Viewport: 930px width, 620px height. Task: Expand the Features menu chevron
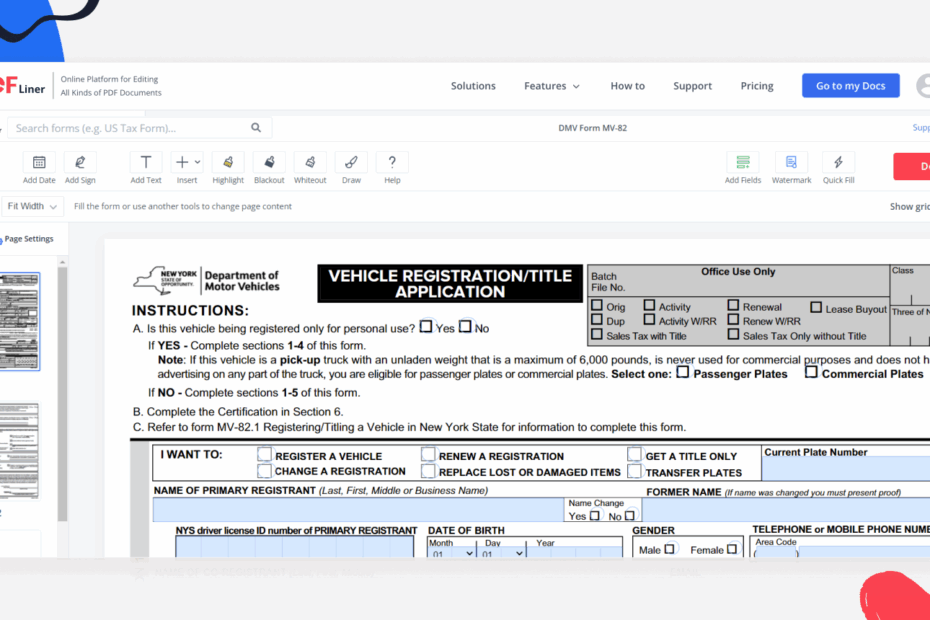click(578, 86)
